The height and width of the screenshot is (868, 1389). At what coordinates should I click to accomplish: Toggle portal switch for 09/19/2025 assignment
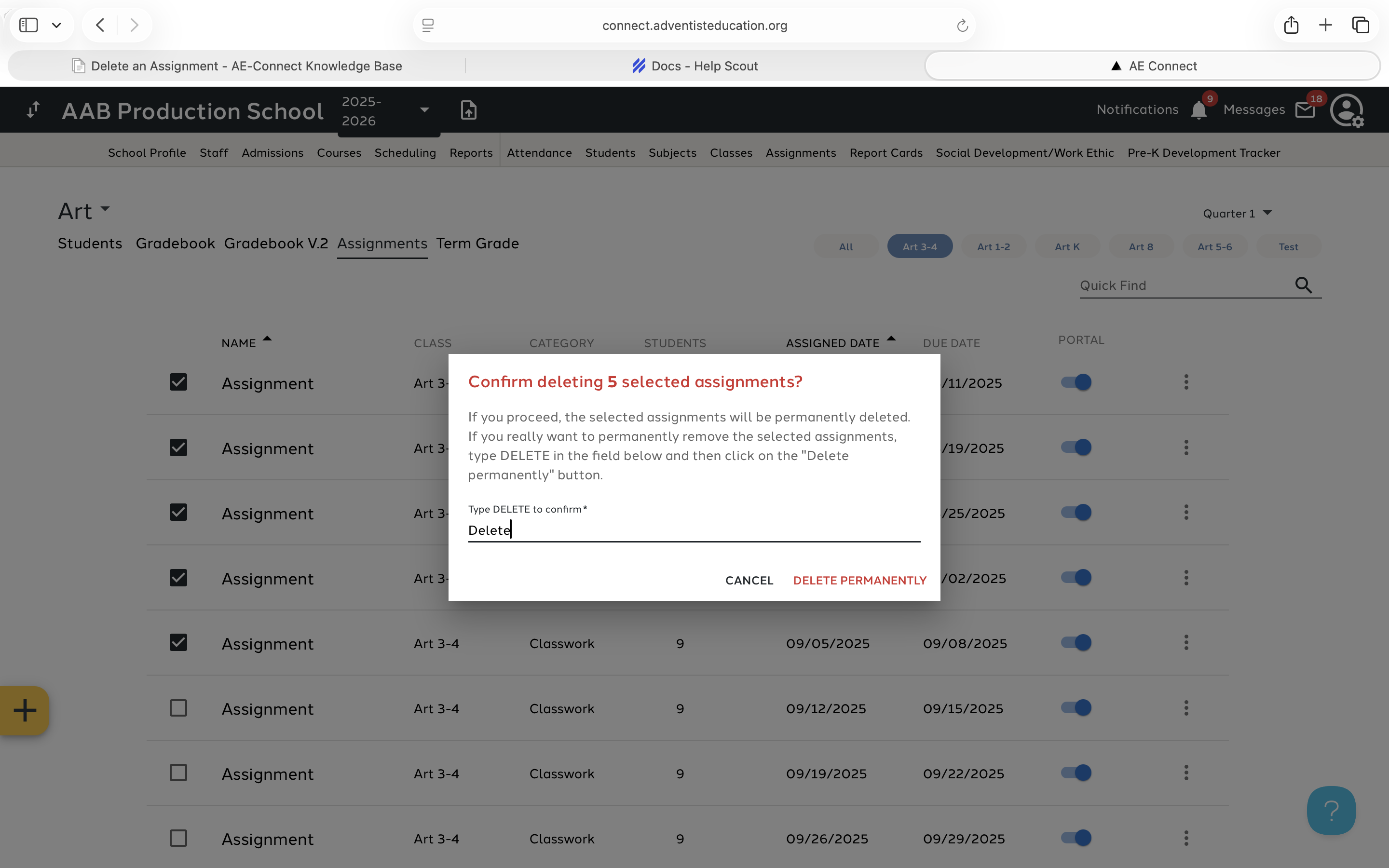(1076, 773)
